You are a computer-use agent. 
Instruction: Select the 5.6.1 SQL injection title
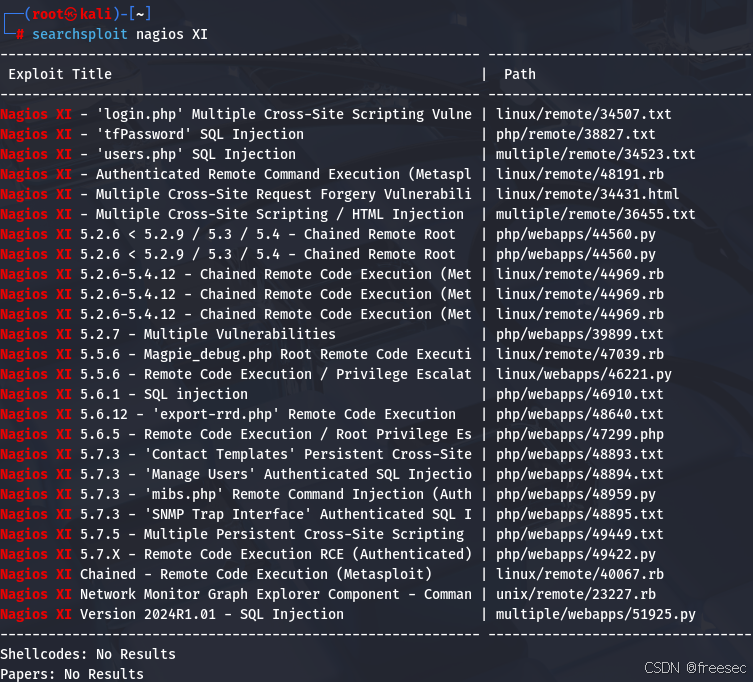point(124,394)
